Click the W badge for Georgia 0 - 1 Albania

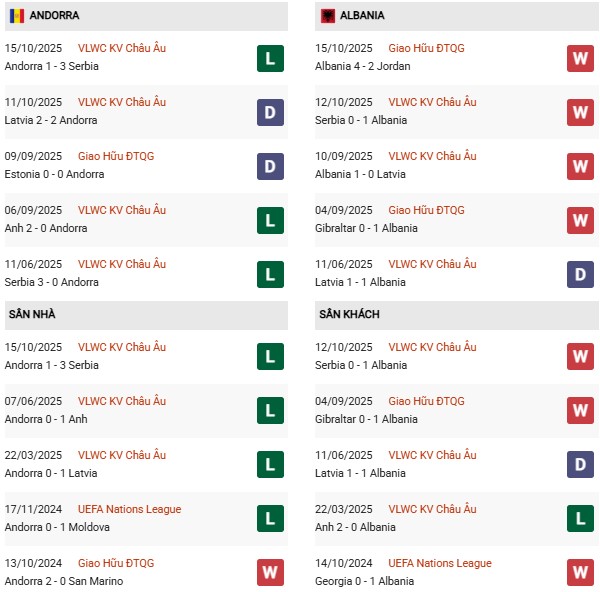pos(580,573)
